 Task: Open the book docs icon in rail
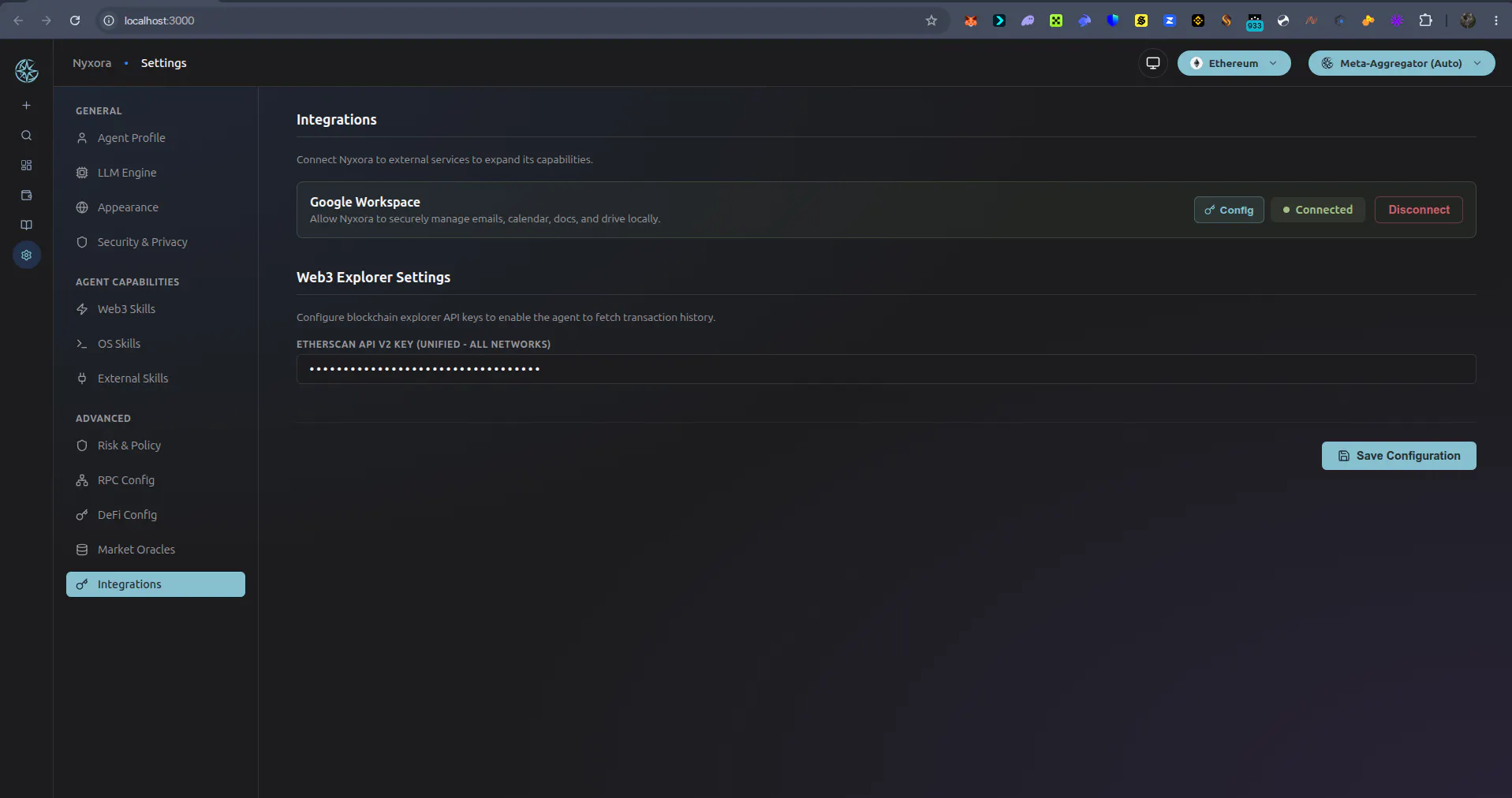click(x=26, y=226)
